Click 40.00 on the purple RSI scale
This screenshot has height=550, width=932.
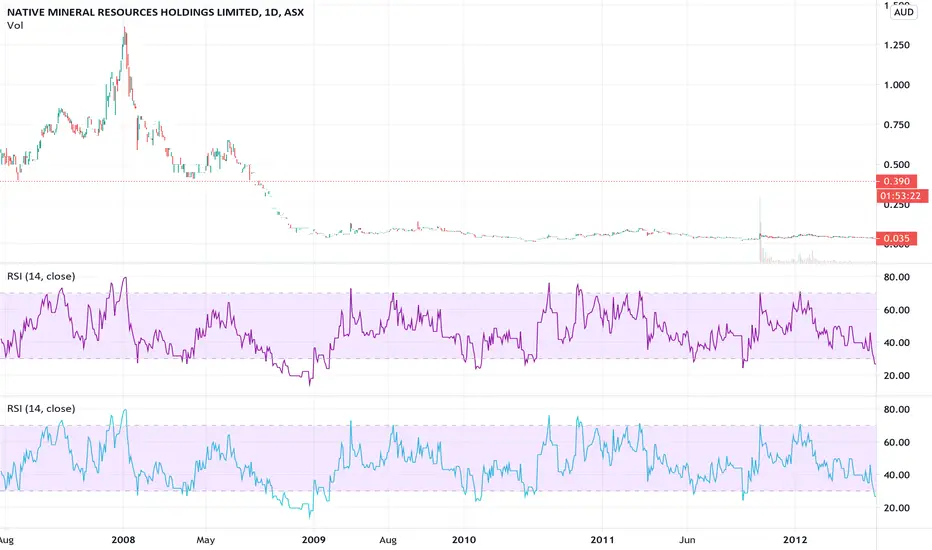coord(896,342)
